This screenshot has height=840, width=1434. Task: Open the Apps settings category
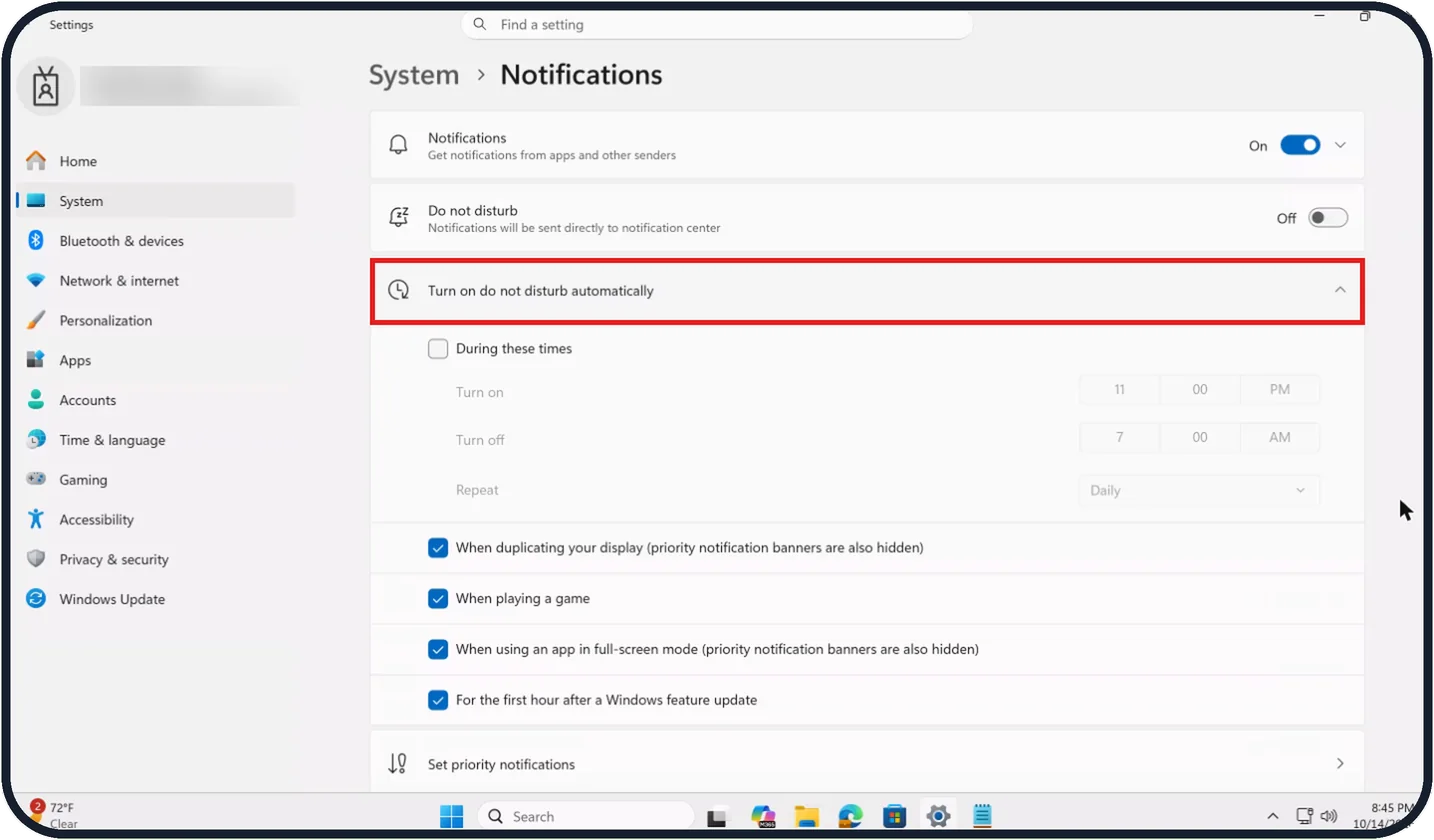click(x=155, y=361)
